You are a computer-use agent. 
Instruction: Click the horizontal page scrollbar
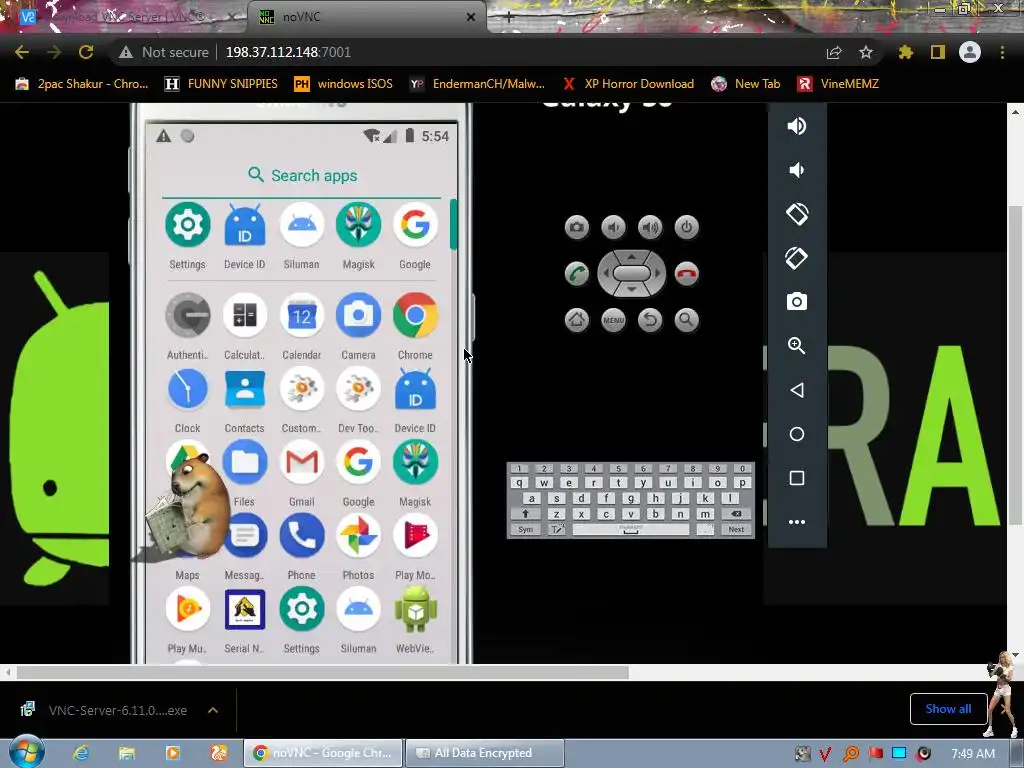323,672
